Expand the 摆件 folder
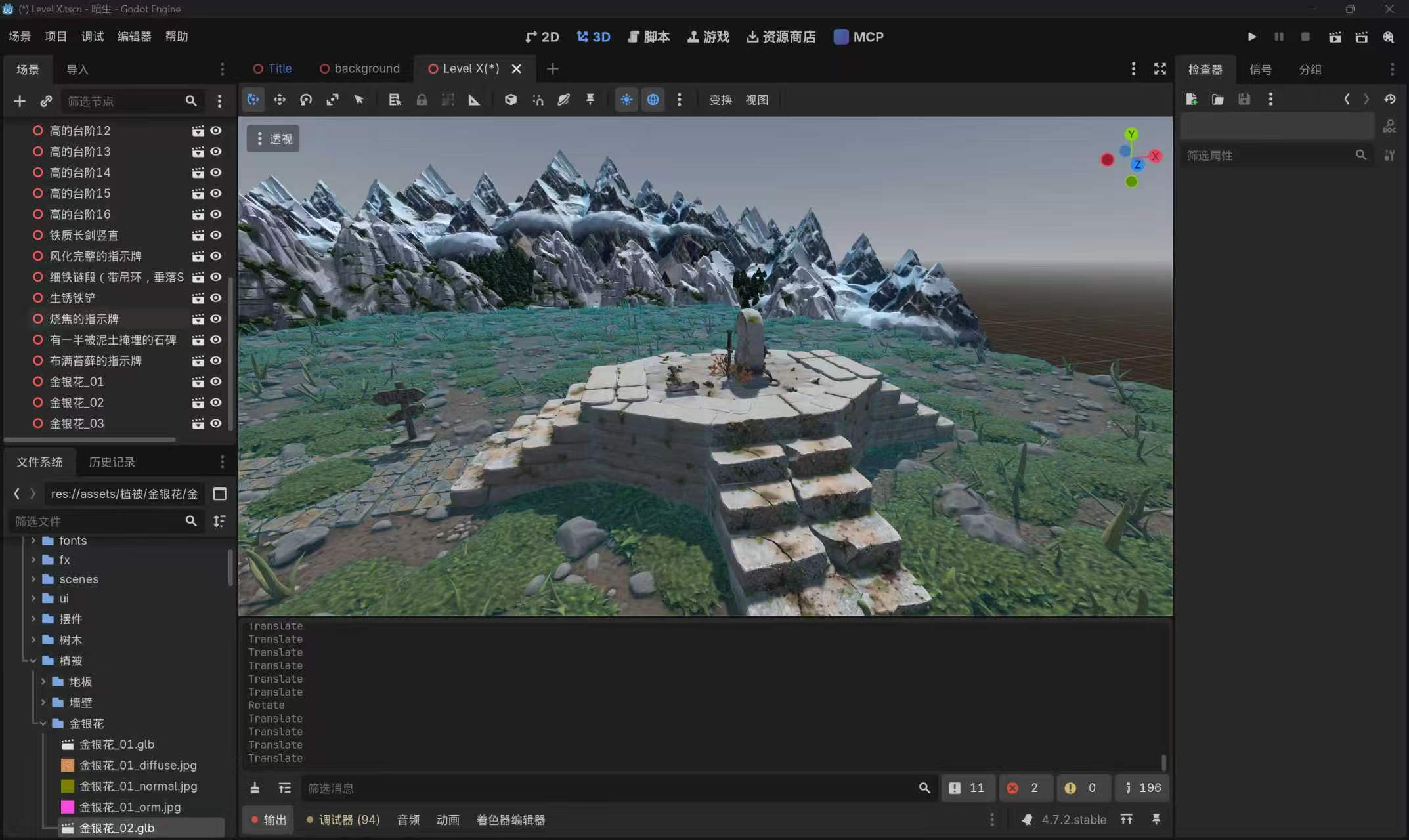1409x840 pixels. click(x=33, y=619)
